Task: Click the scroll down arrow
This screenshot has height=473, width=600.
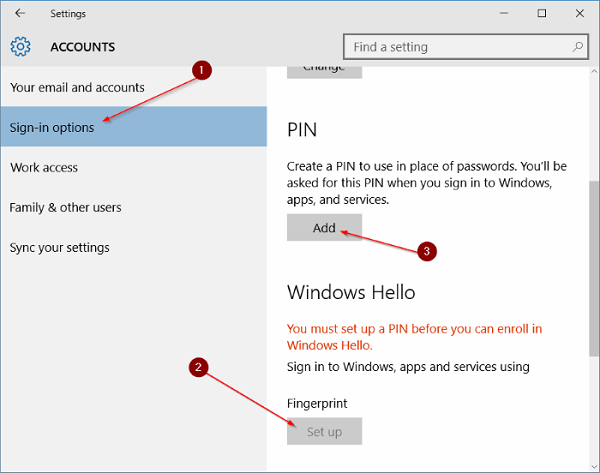Action: [x=594, y=464]
